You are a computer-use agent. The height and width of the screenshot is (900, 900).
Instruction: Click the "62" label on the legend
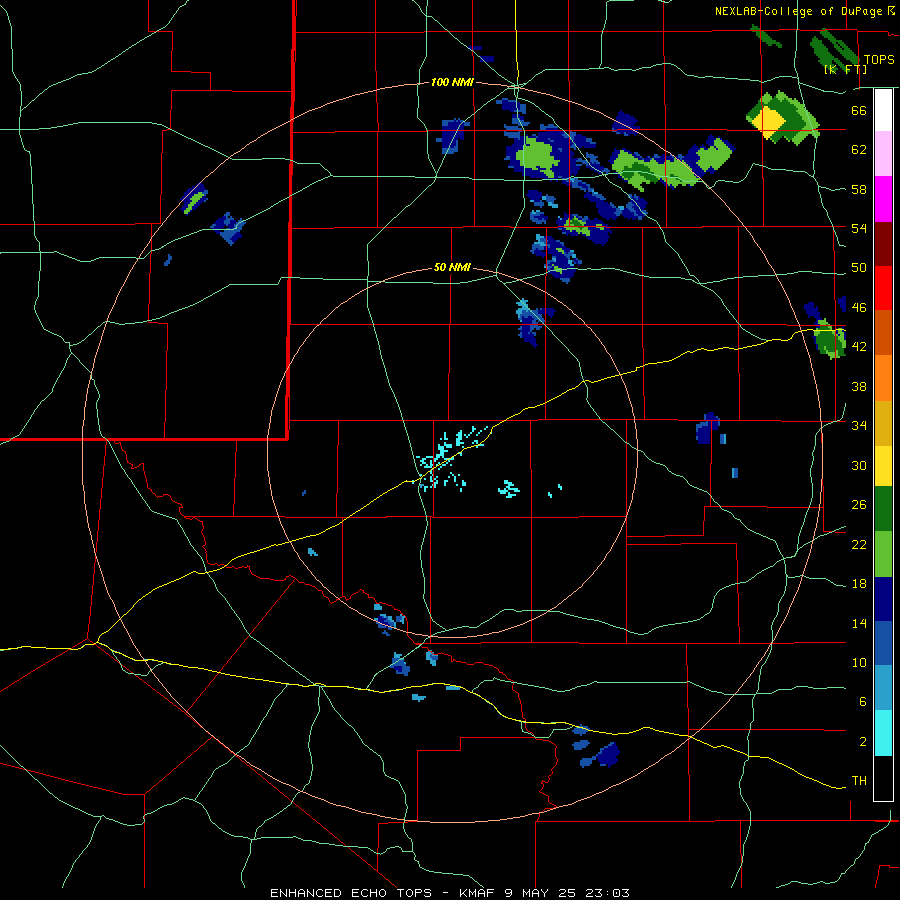(859, 150)
